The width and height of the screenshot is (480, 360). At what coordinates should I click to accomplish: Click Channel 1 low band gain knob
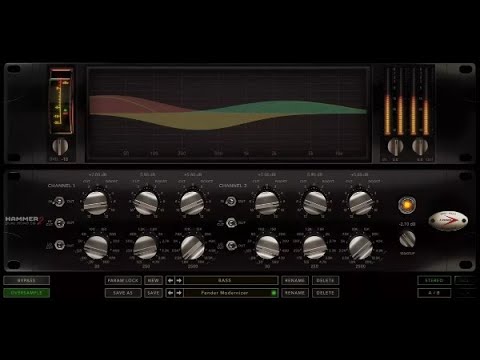(96, 203)
